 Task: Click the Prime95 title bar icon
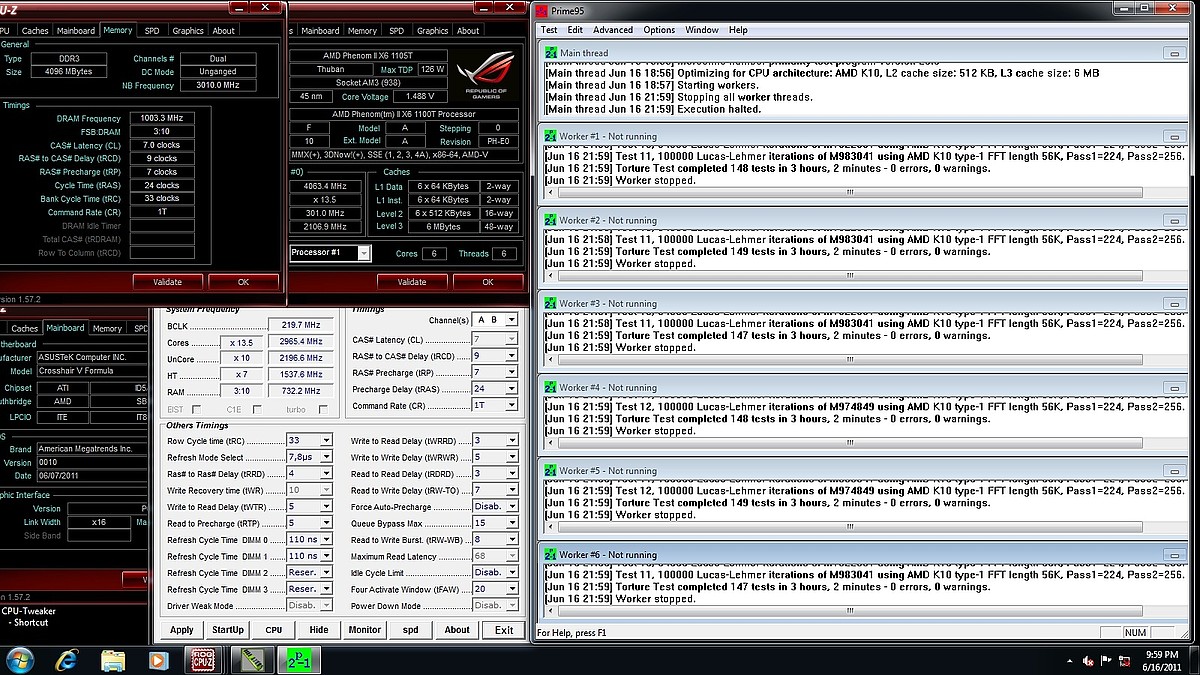point(542,11)
